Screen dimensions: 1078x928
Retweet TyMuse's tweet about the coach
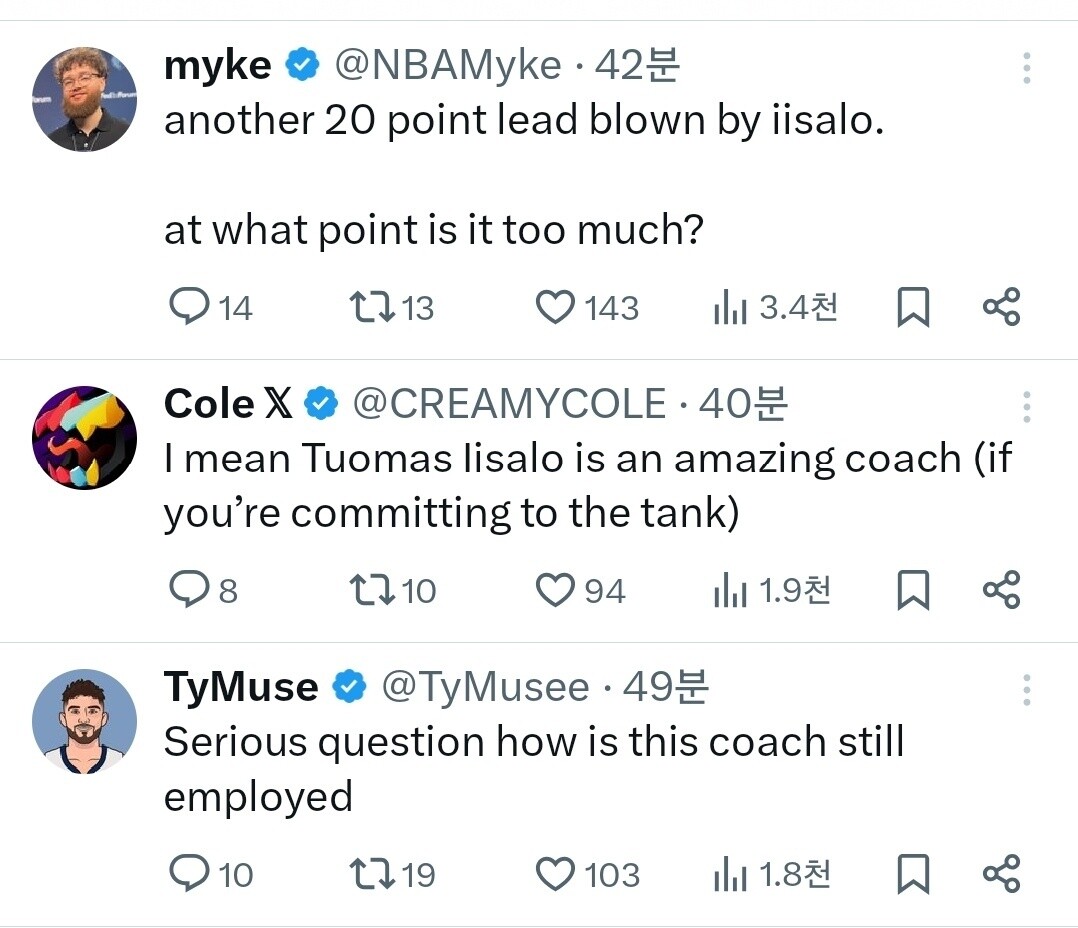pyautogui.click(x=370, y=874)
